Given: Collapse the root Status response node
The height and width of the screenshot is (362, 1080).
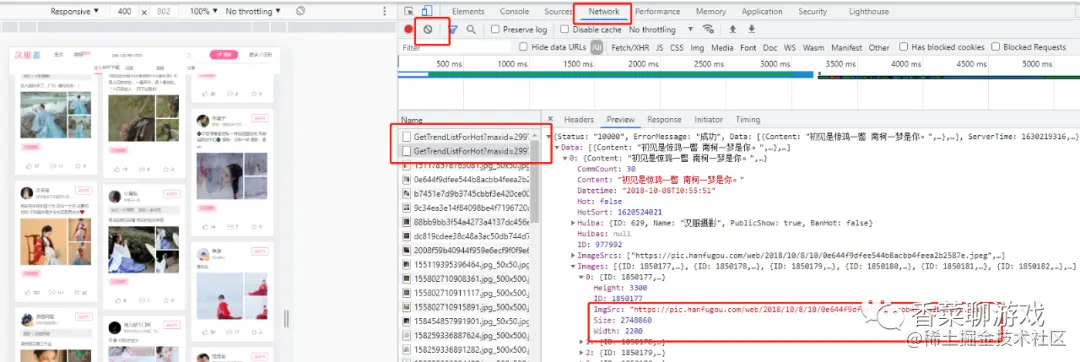Looking at the screenshot, I should click(549, 137).
